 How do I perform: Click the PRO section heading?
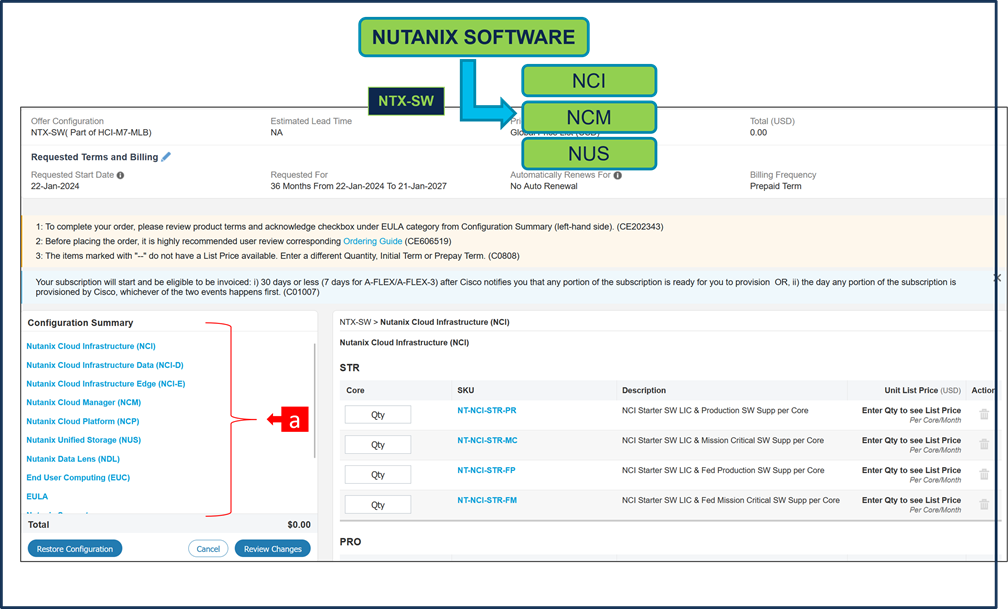click(350, 541)
